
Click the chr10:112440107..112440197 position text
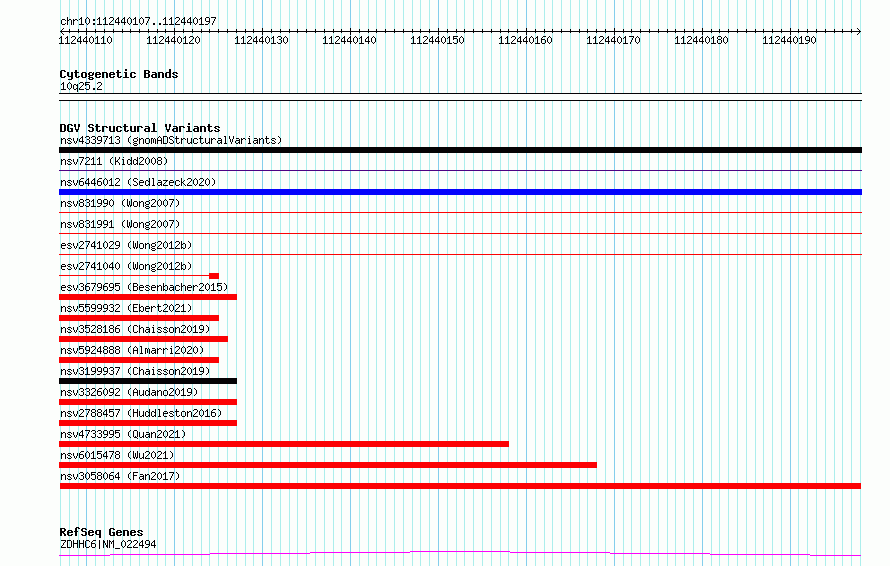coord(138,21)
